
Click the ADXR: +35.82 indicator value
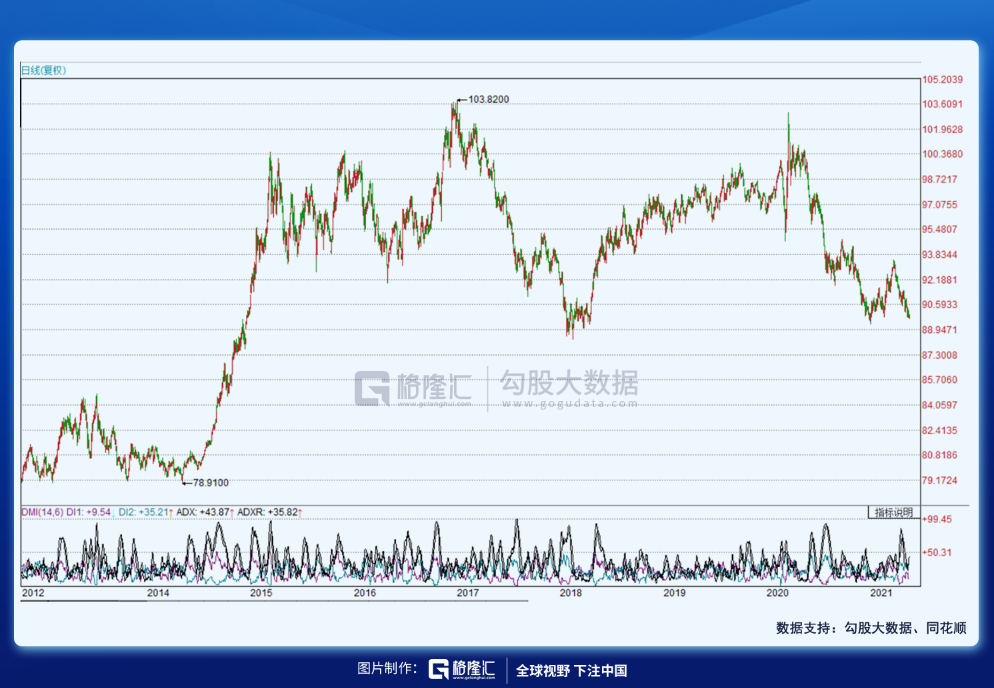click(268, 512)
